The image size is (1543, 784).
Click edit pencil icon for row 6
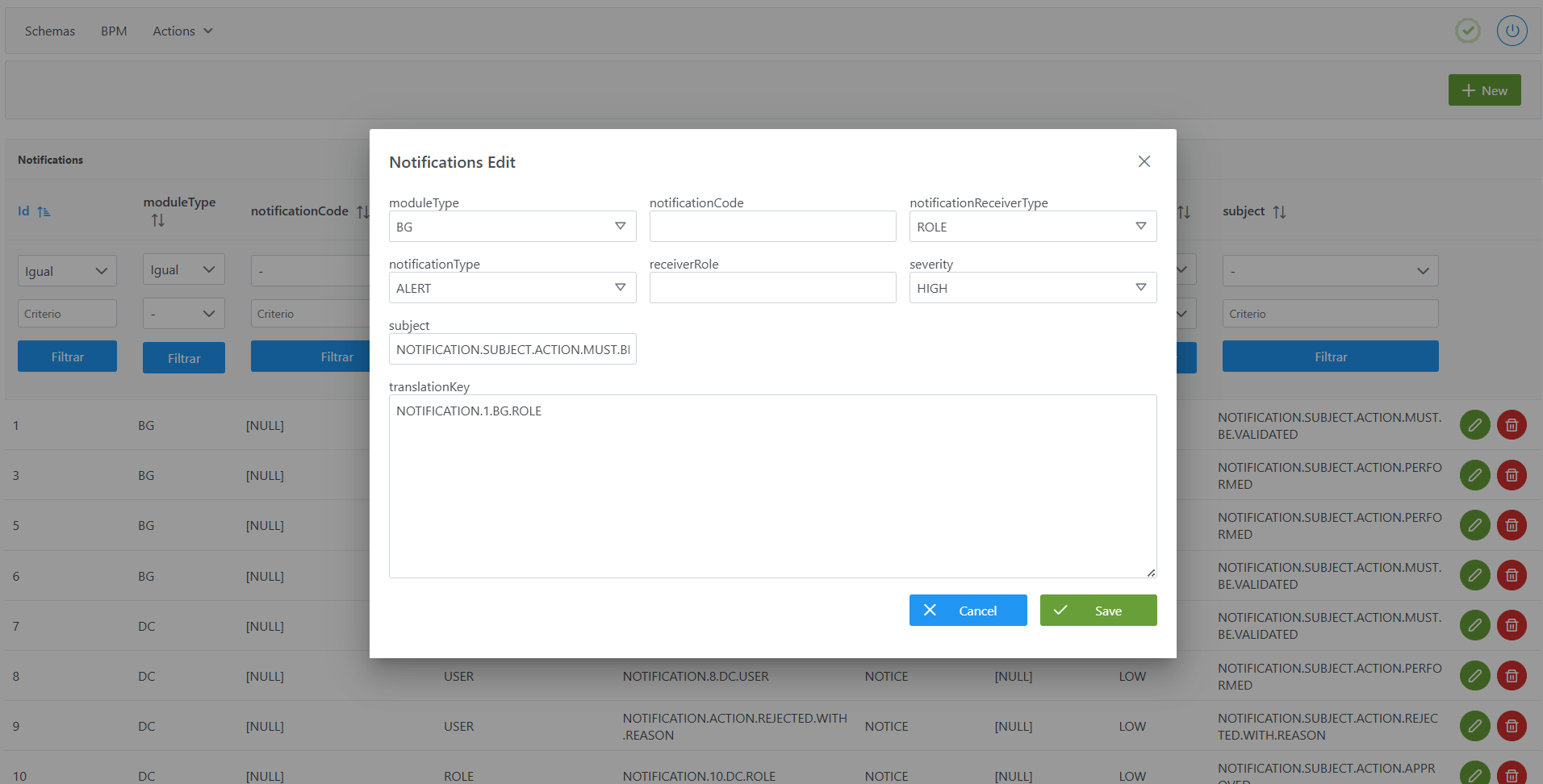coord(1474,575)
